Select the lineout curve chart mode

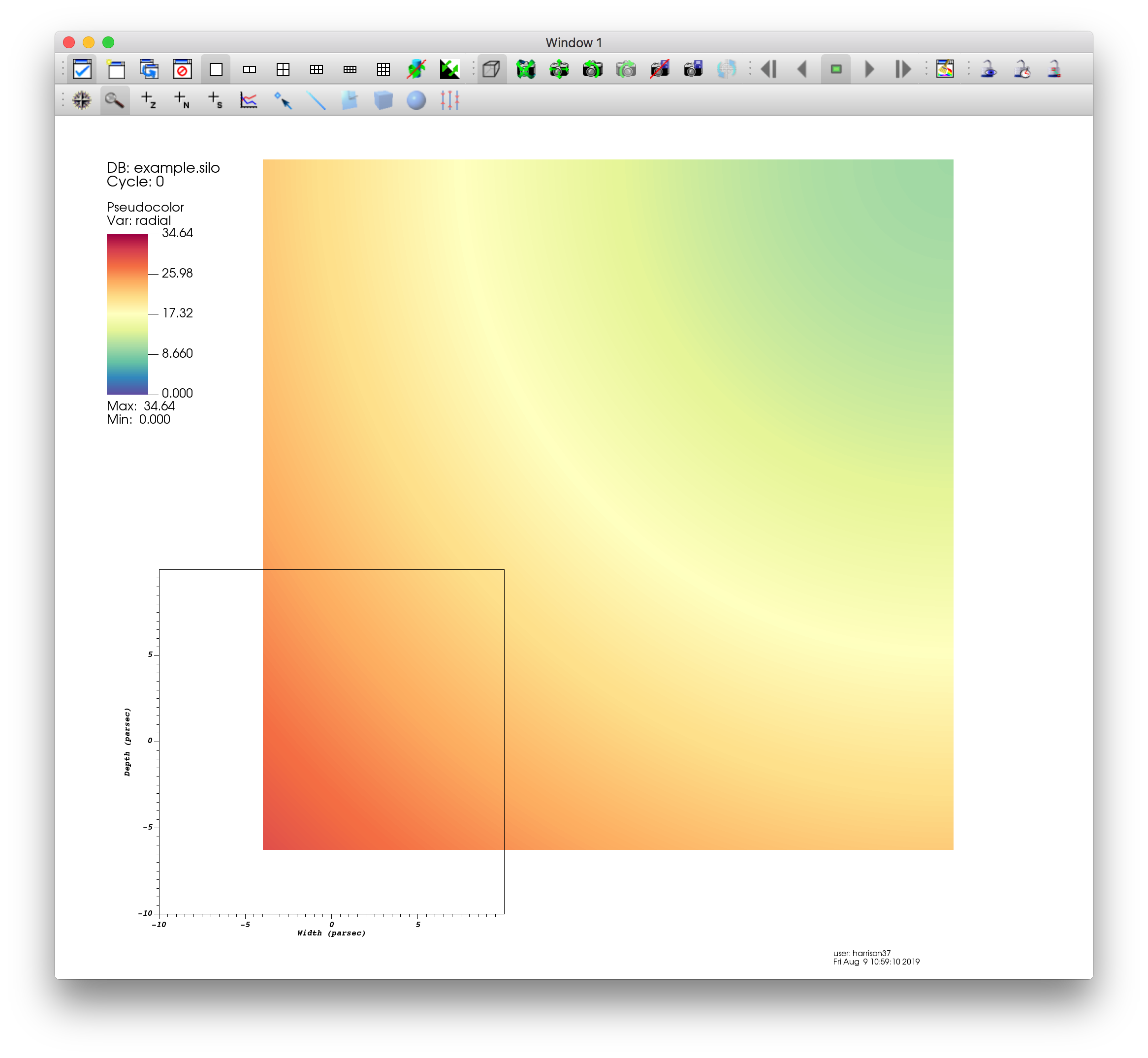tap(249, 100)
